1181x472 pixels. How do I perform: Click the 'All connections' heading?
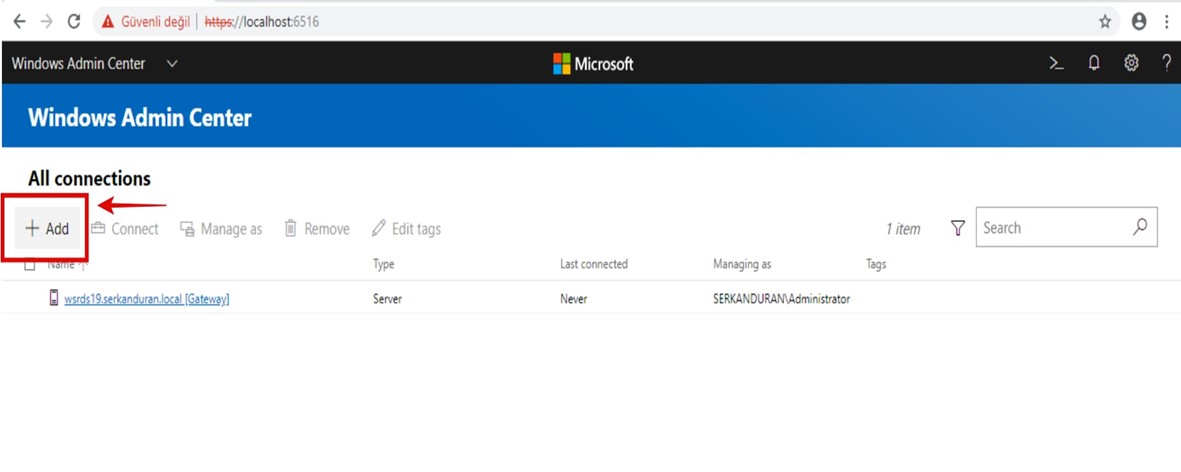tap(89, 179)
